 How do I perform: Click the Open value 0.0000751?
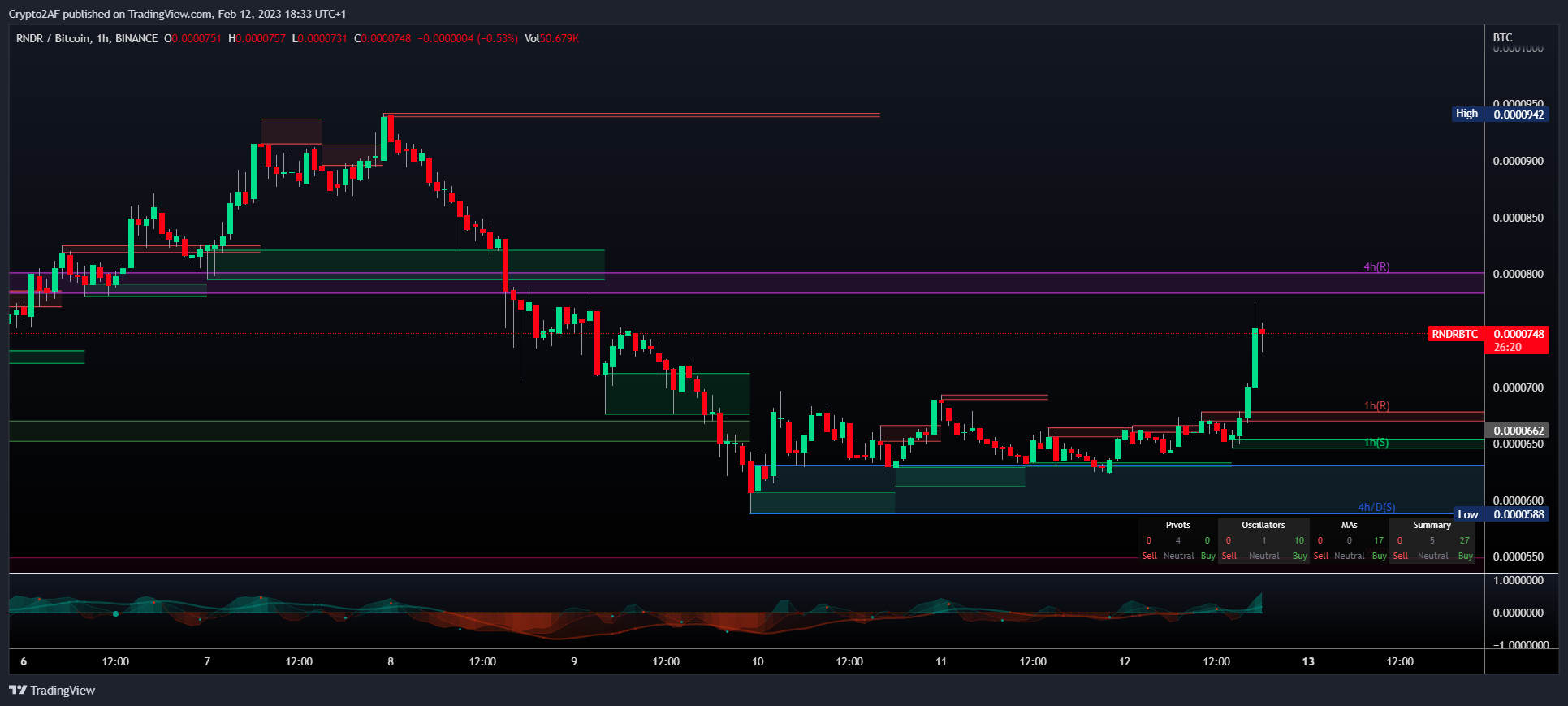click(197, 38)
